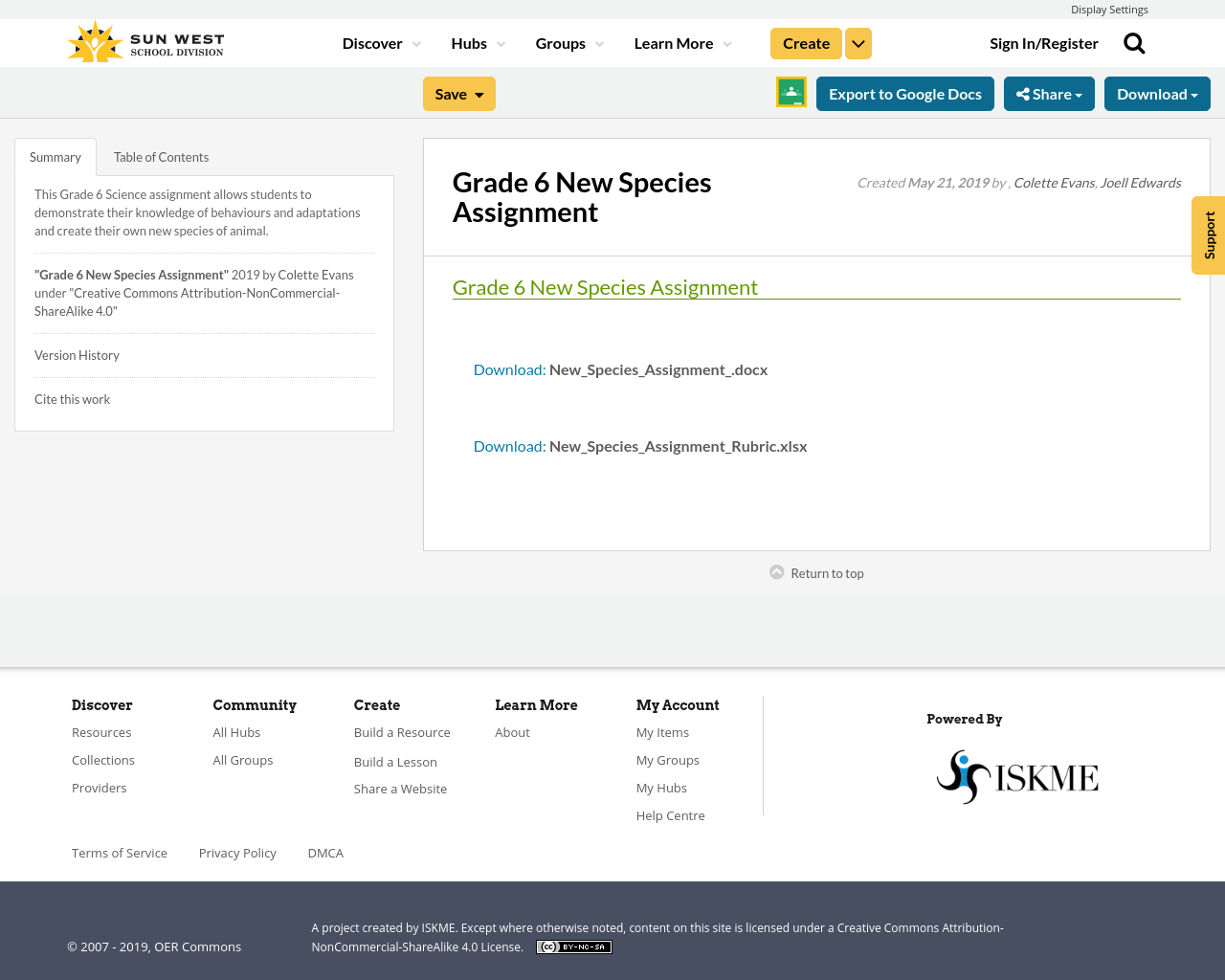Expand the Share dropdown menu

click(1049, 94)
